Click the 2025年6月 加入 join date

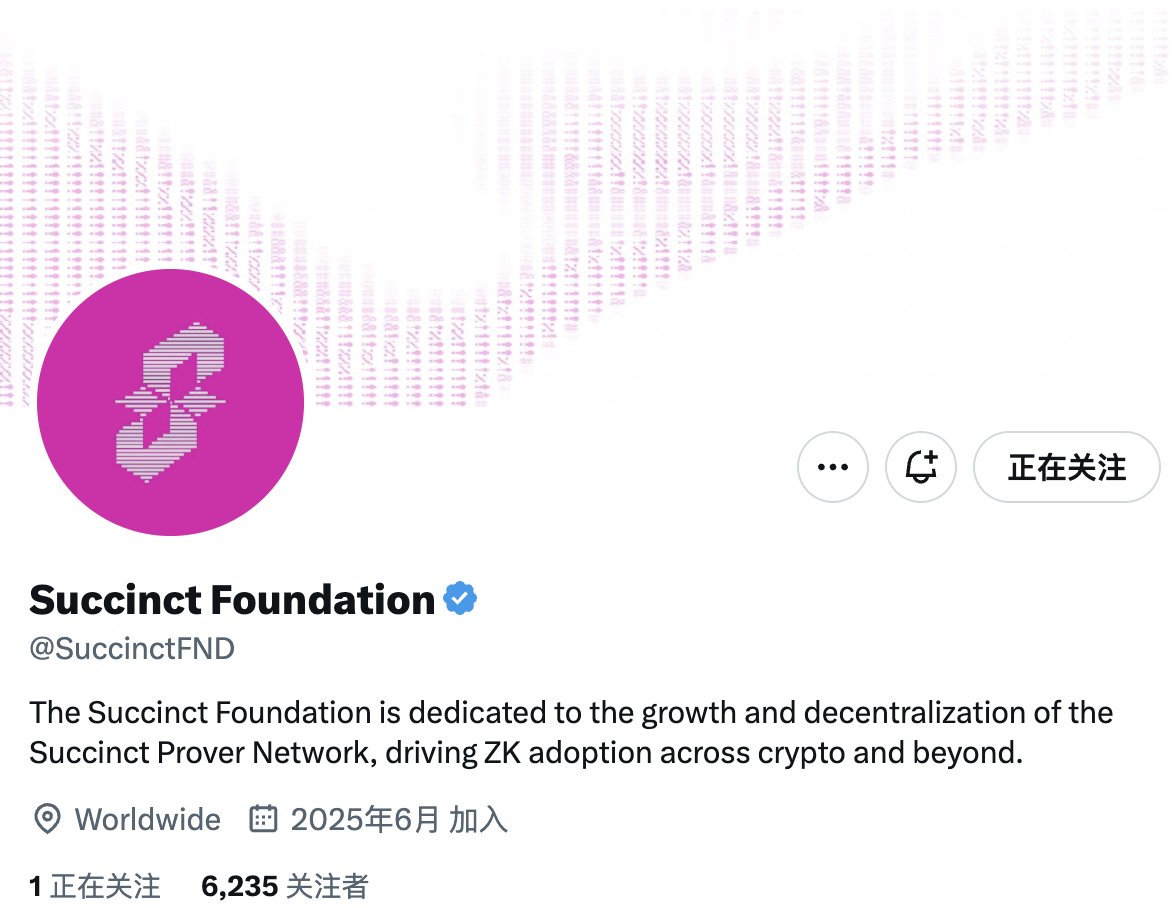point(399,820)
